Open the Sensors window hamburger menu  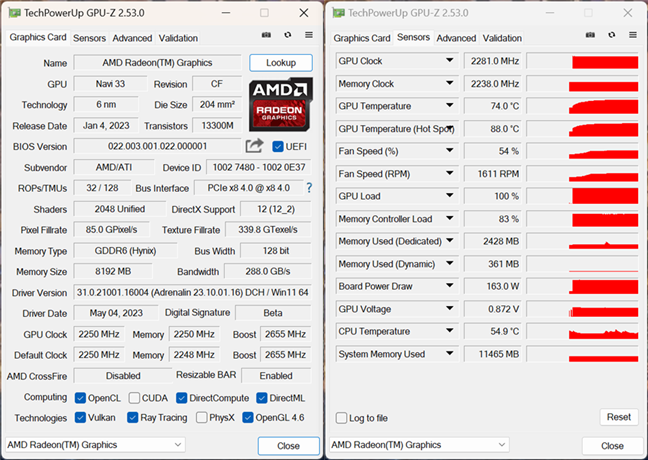[x=632, y=37]
